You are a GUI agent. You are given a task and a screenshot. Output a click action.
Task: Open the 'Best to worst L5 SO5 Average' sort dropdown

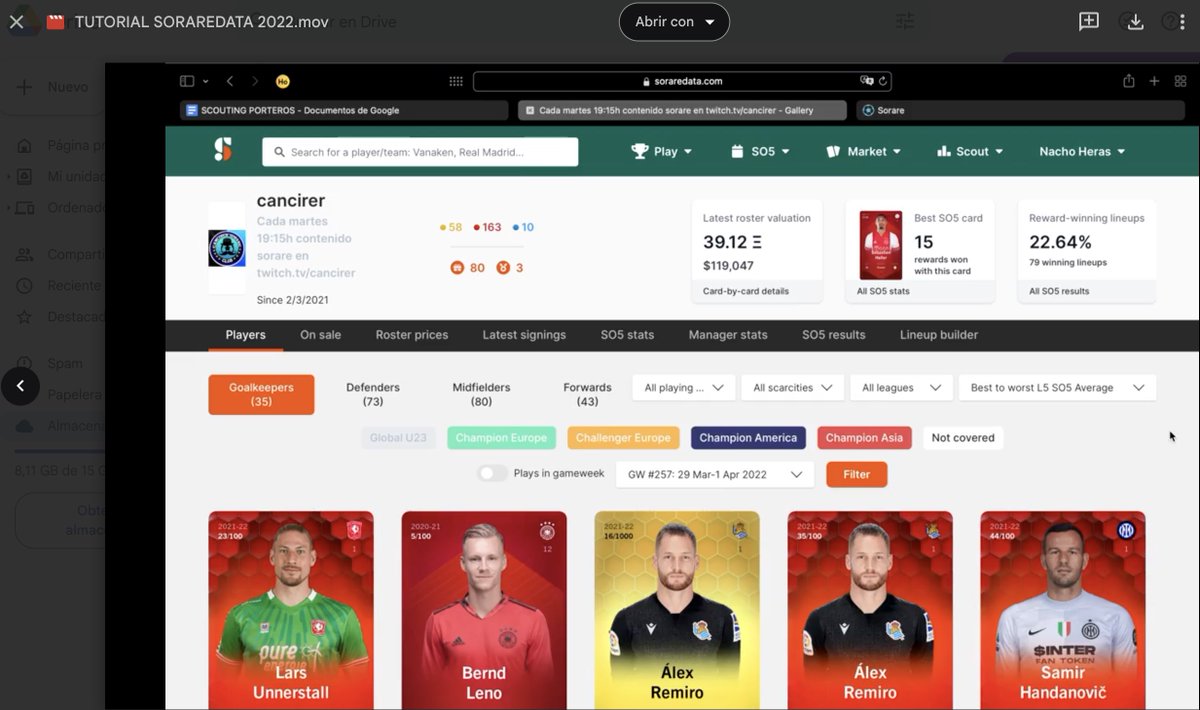pyautogui.click(x=1058, y=388)
